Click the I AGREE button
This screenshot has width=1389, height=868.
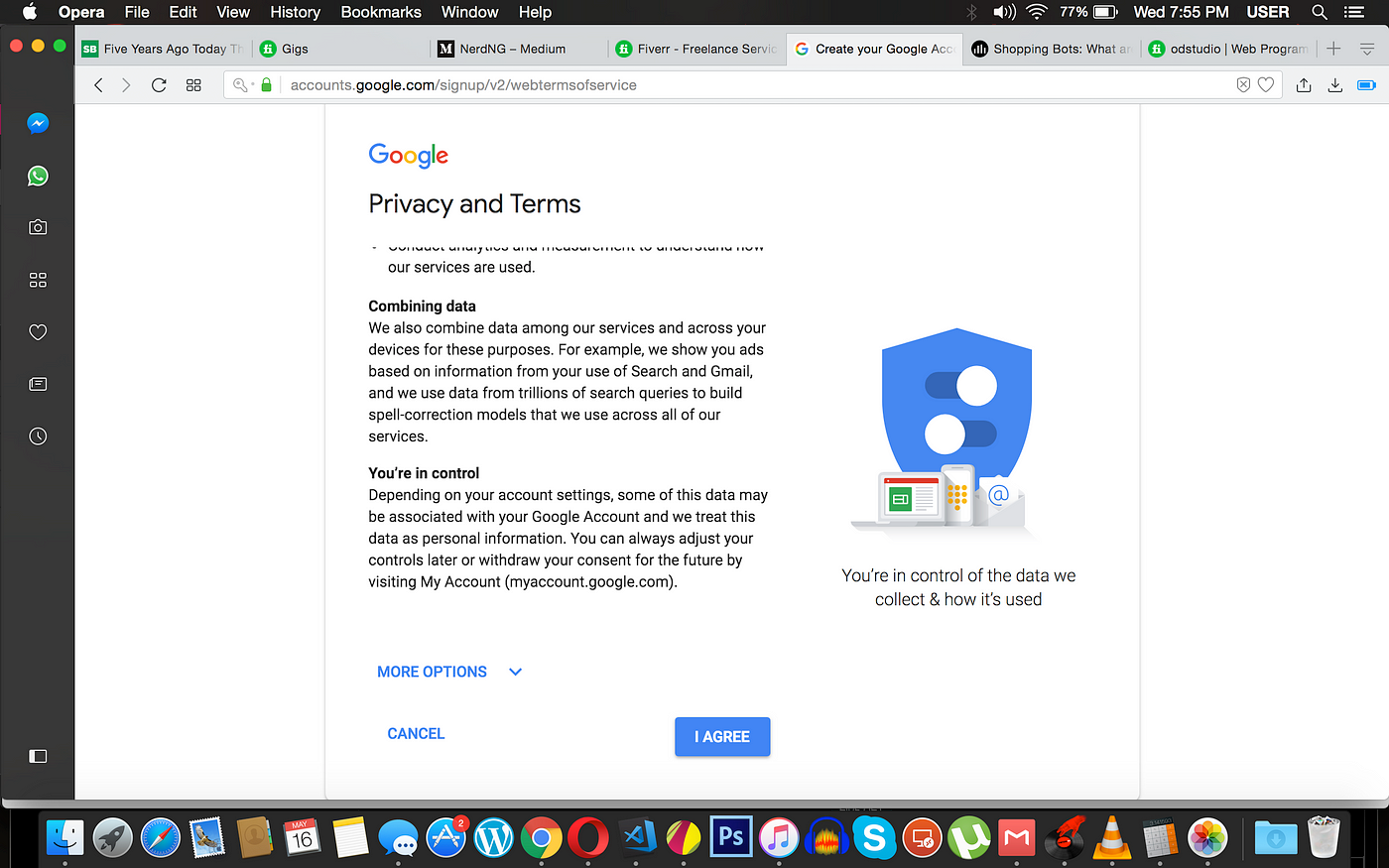click(722, 737)
